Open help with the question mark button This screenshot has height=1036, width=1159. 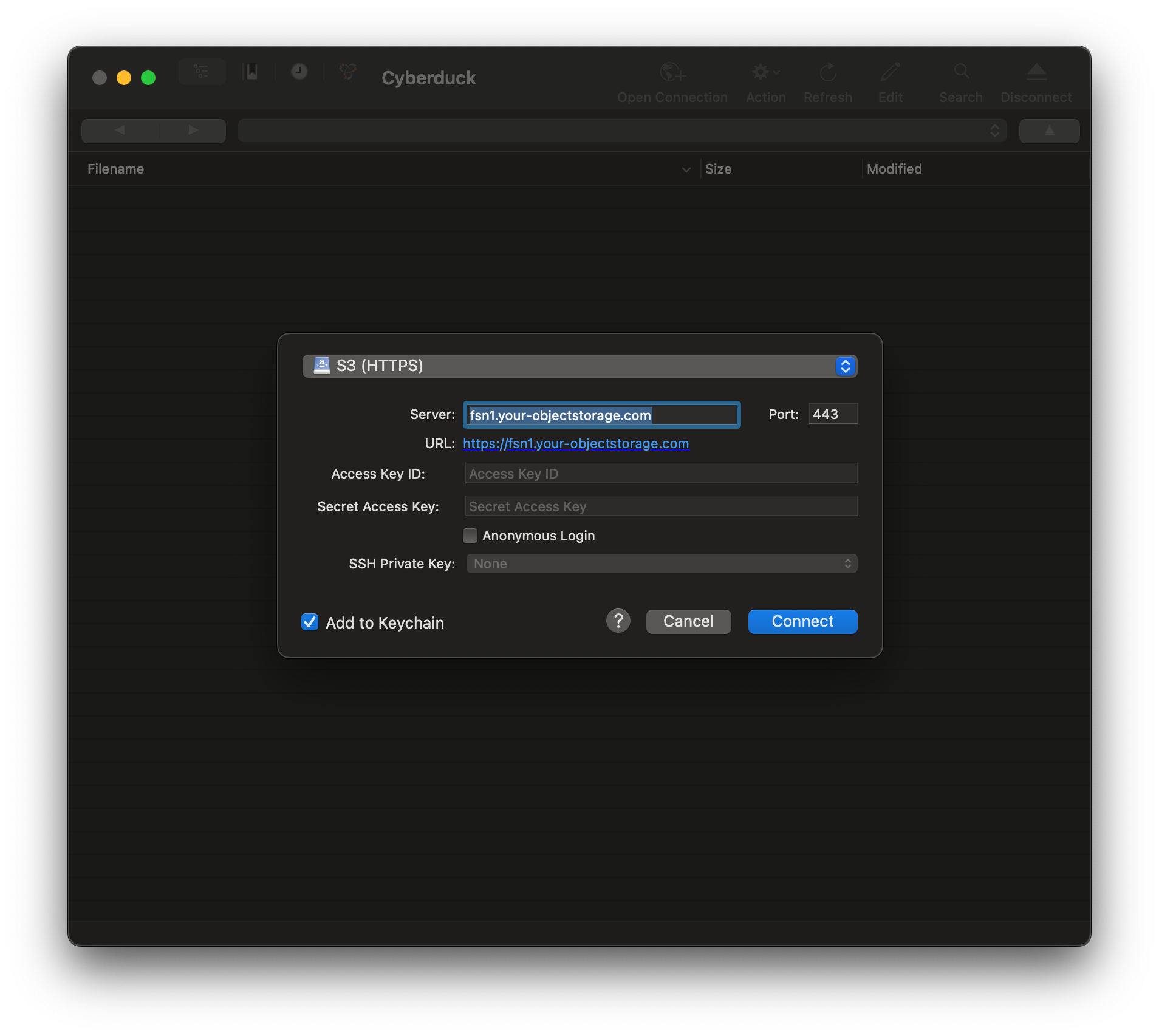click(x=618, y=621)
